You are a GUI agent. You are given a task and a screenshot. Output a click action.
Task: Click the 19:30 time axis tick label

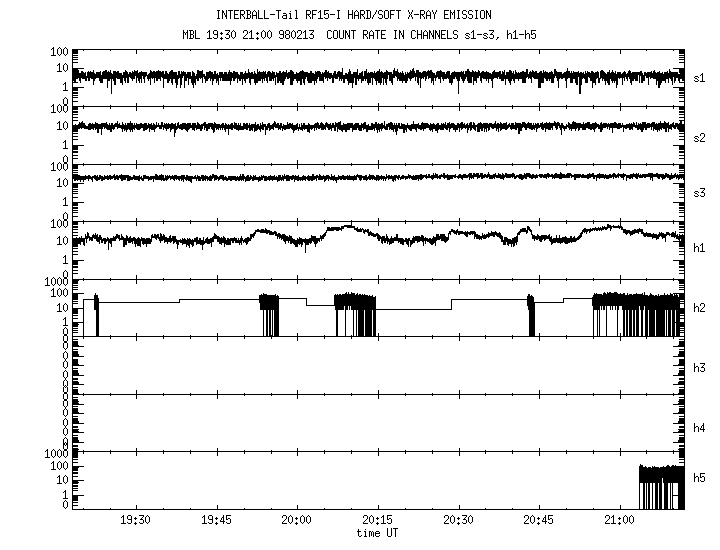click(134, 522)
